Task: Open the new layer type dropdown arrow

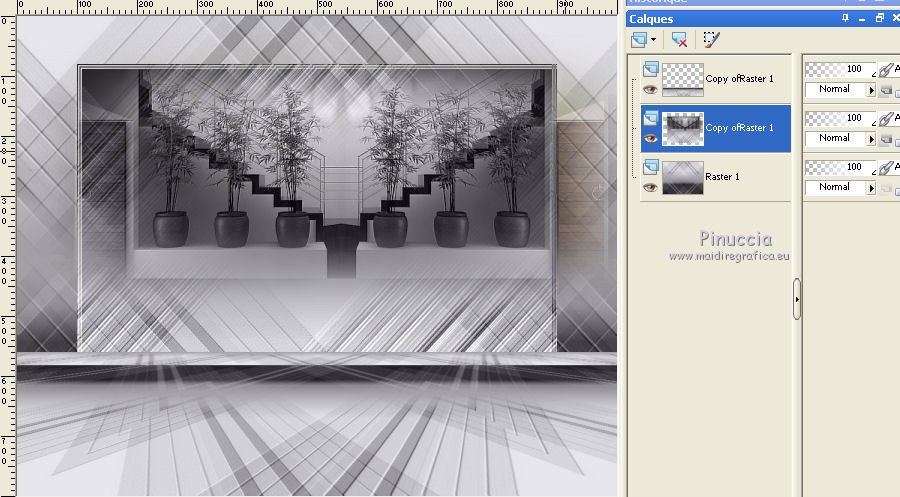Action: click(x=653, y=39)
